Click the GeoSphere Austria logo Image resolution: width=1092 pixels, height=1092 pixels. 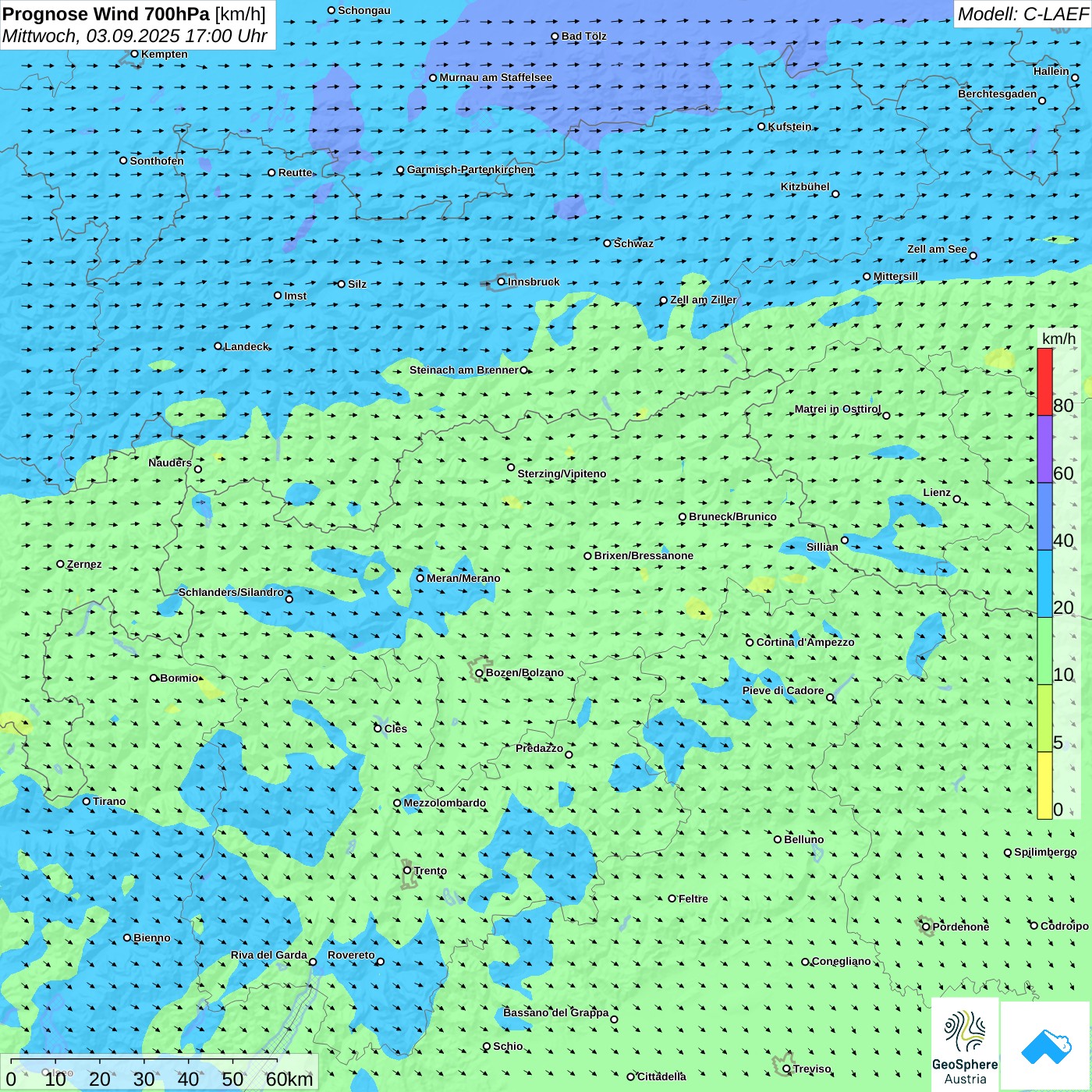[x=965, y=1044]
